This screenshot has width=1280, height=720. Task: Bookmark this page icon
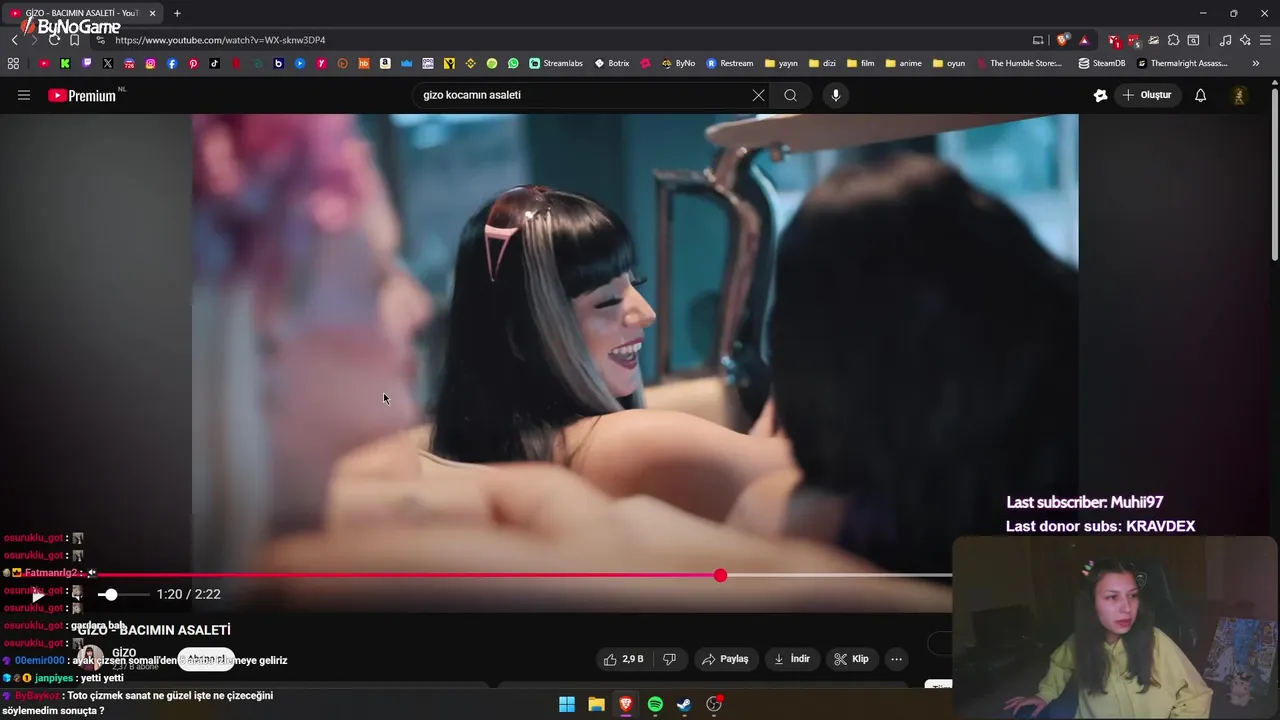coord(74,40)
